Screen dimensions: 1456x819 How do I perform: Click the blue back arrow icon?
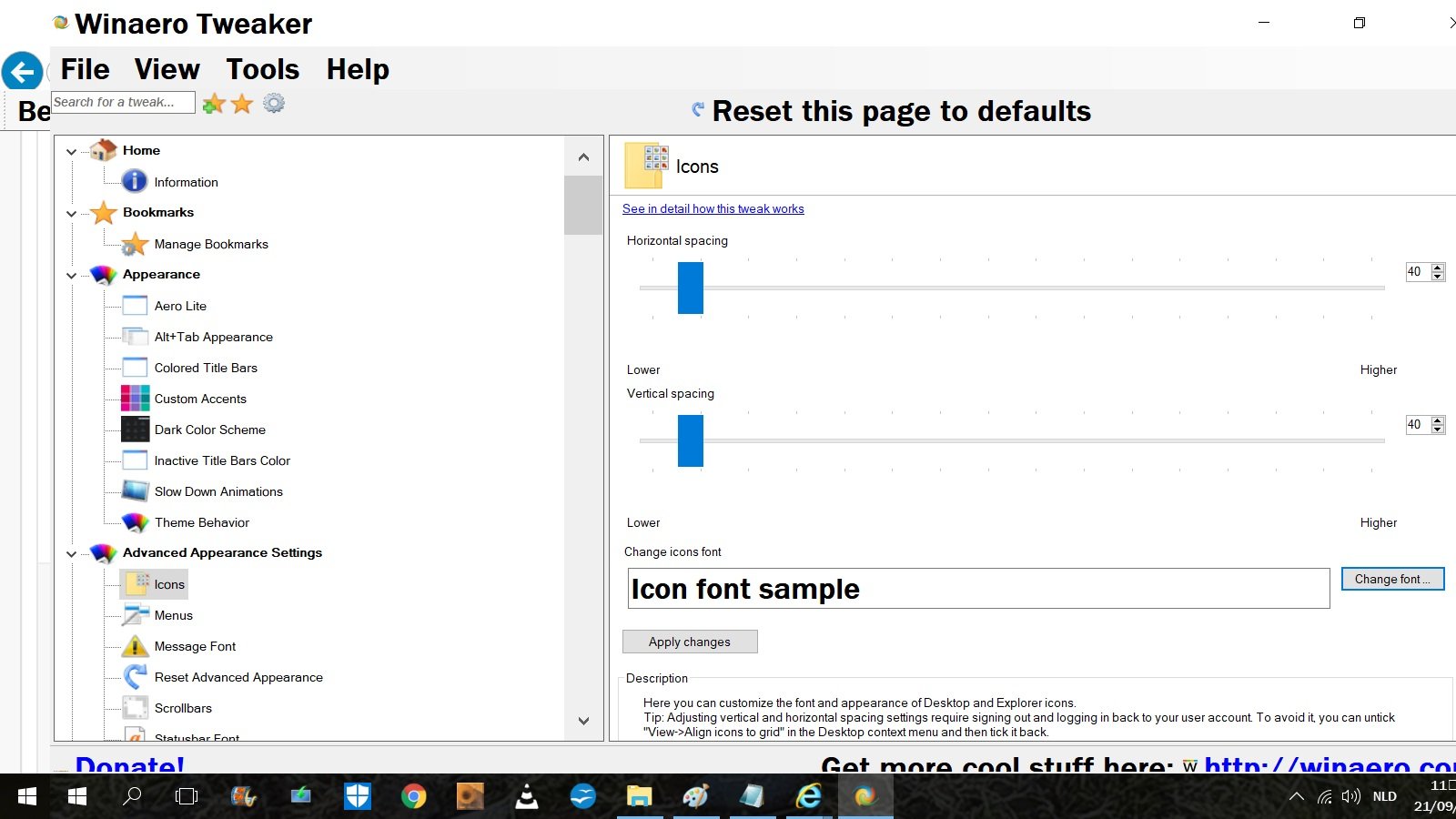(x=22, y=72)
